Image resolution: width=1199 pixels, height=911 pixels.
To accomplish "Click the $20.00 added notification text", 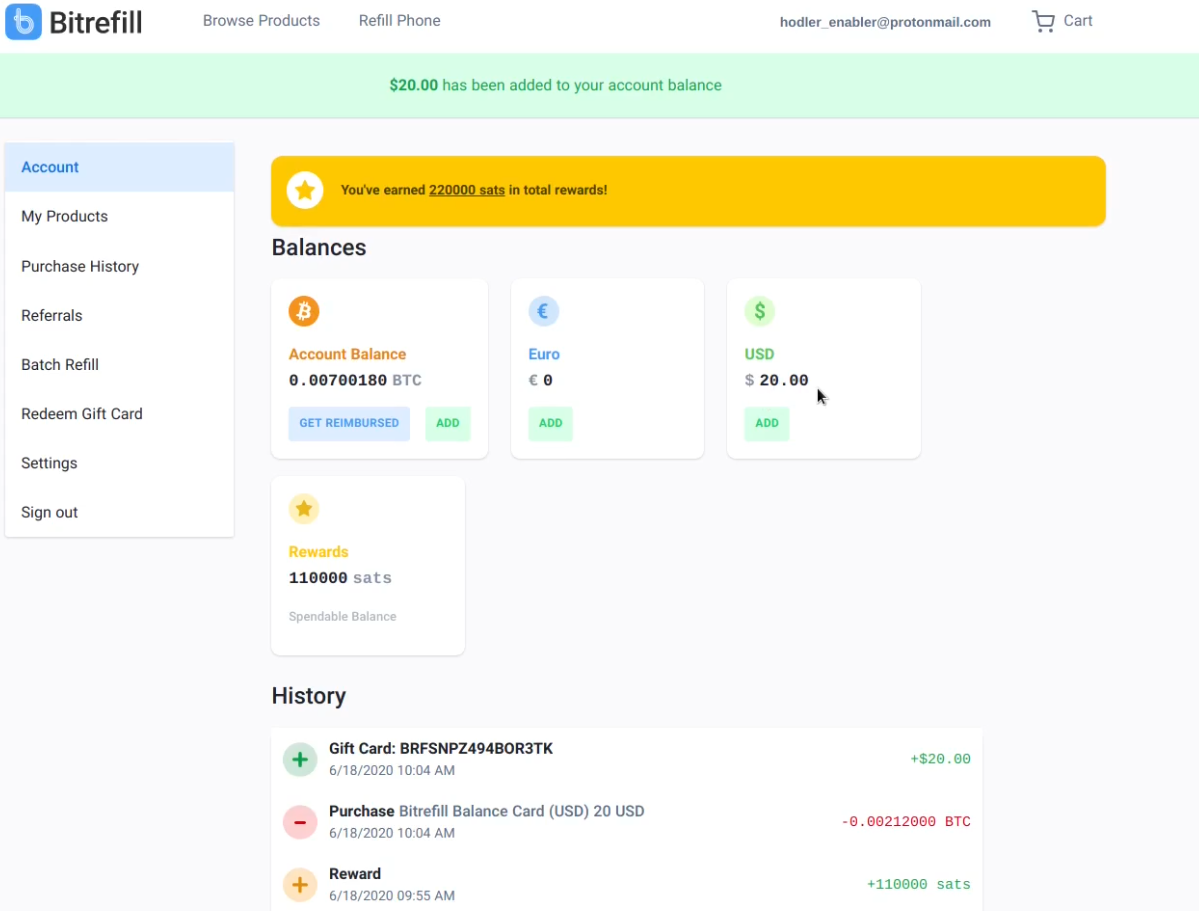I will tap(555, 85).
